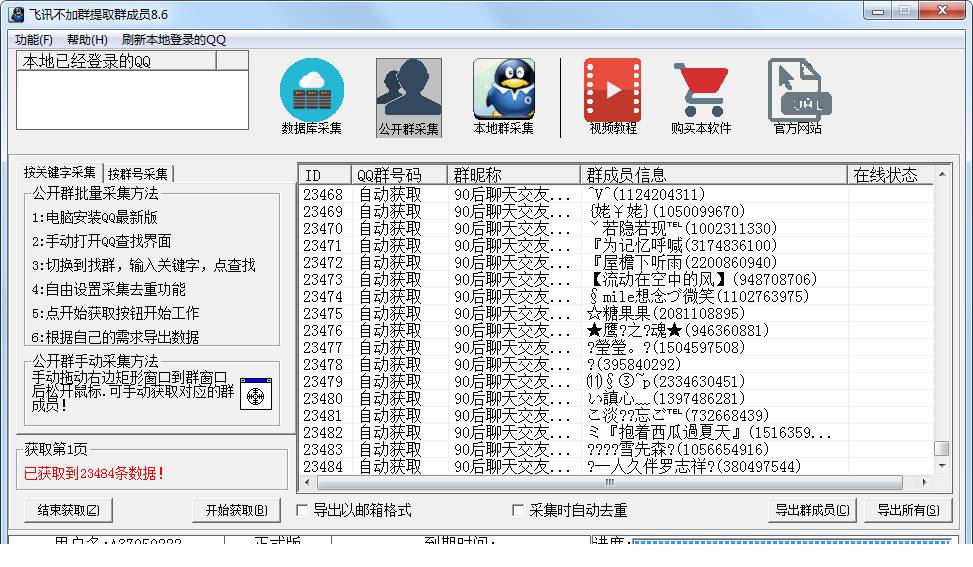Enable 导出以邮箱格式 checkbox
The height and width of the screenshot is (567, 973).
(x=302, y=511)
